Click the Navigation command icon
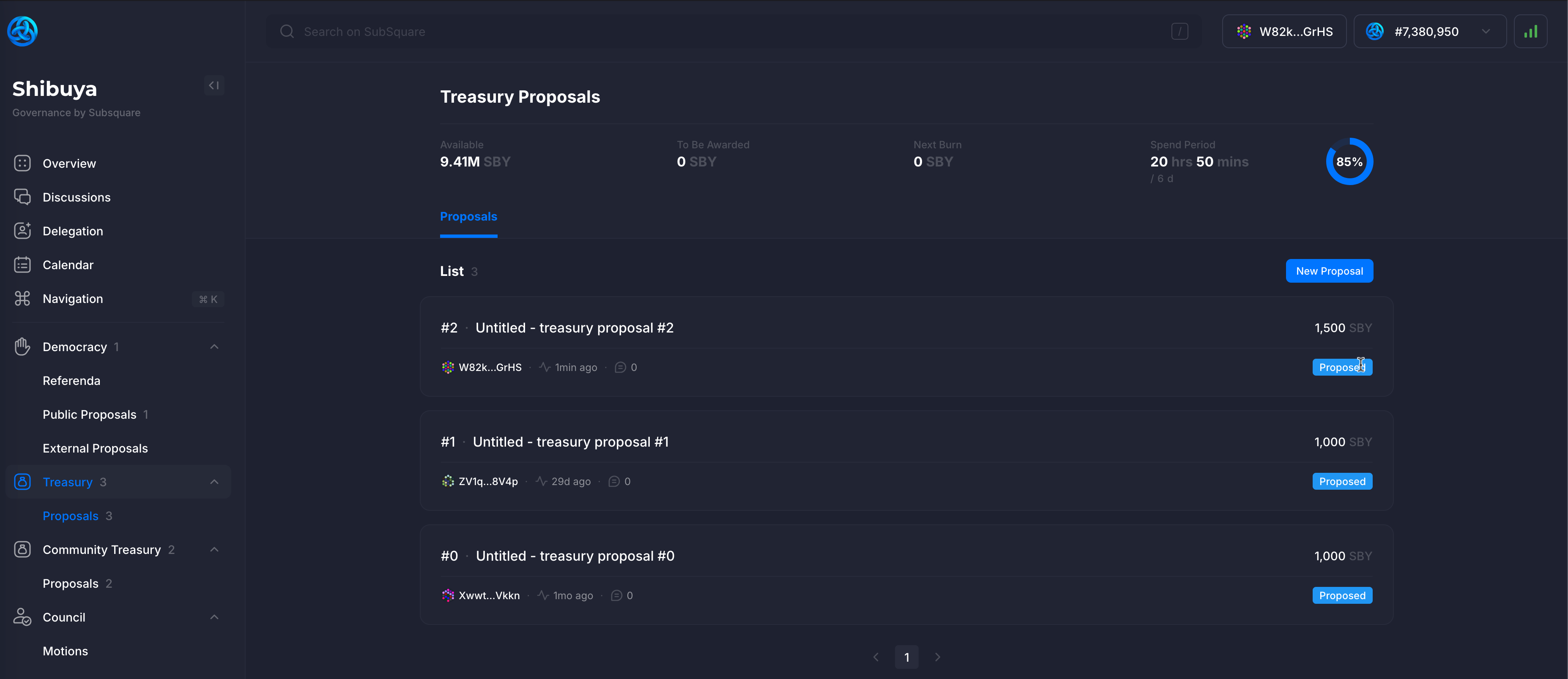This screenshot has width=1568, height=679. point(22,299)
